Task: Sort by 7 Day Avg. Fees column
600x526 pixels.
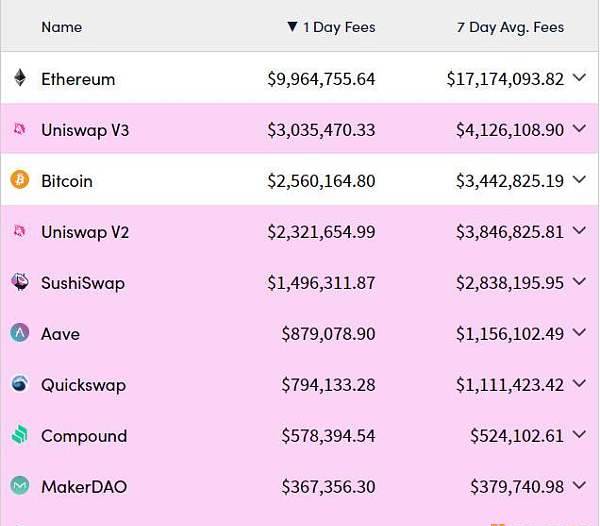Action: (x=510, y=27)
